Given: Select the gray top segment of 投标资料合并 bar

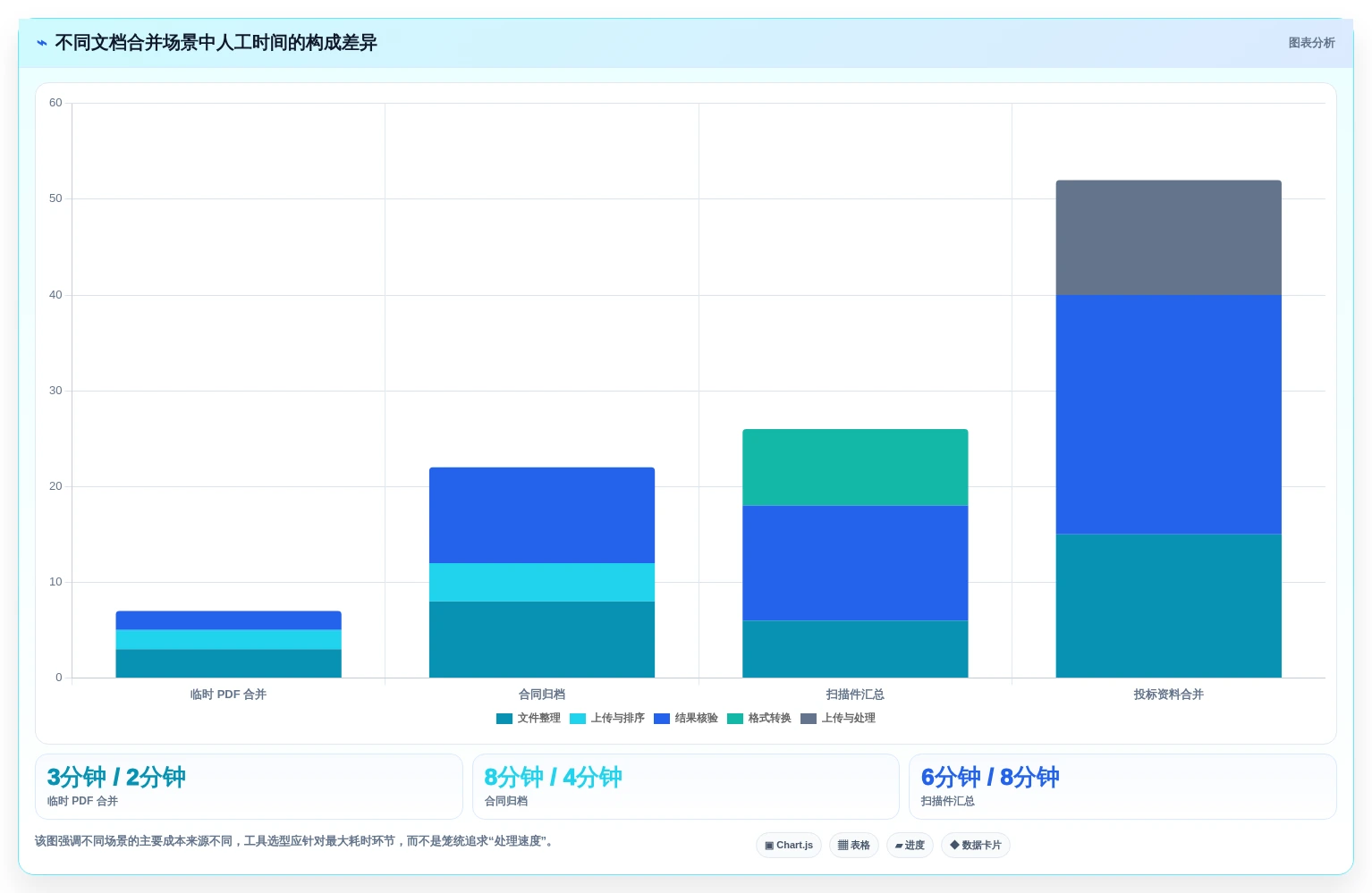Looking at the screenshot, I should [x=1168, y=238].
